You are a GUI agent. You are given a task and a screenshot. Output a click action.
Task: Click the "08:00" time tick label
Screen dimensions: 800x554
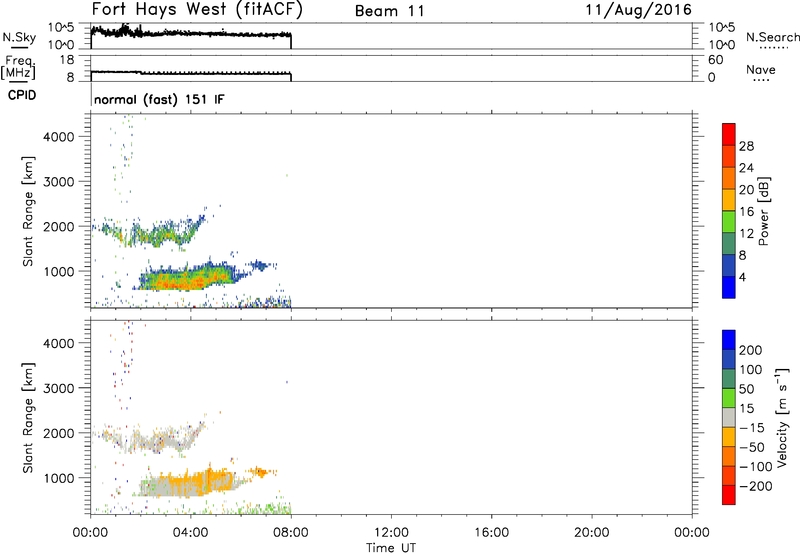(x=291, y=533)
